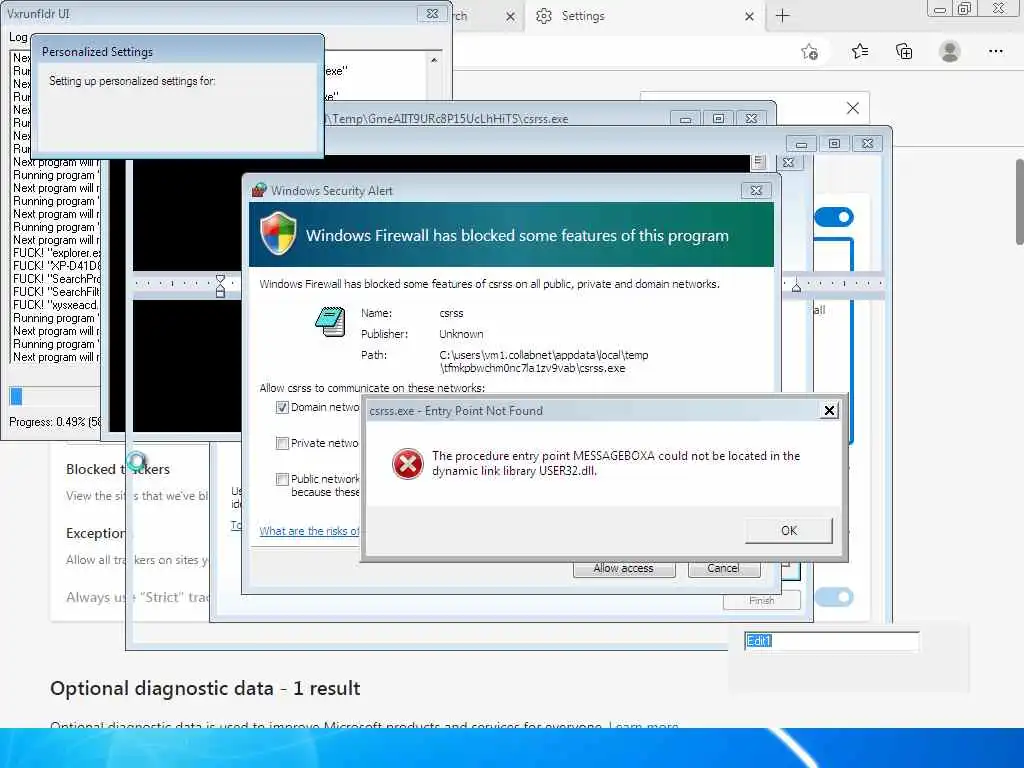The image size is (1024, 768).
Task: Click the Edit1 input field
Action: (831, 641)
